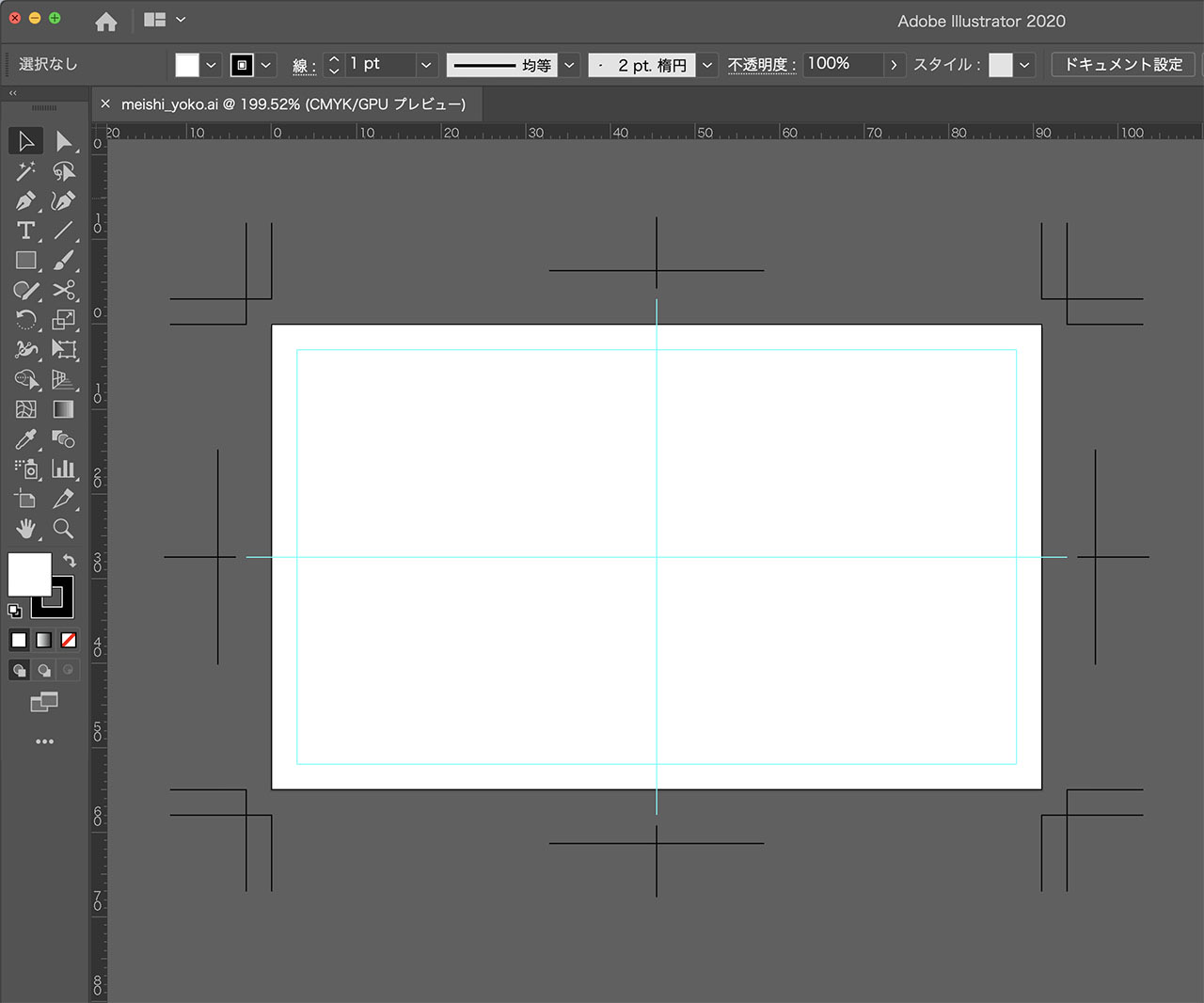Viewport: 1204px width, 1003px height.
Task: Open the 不透明度 opacity panel link
Action: (762, 65)
